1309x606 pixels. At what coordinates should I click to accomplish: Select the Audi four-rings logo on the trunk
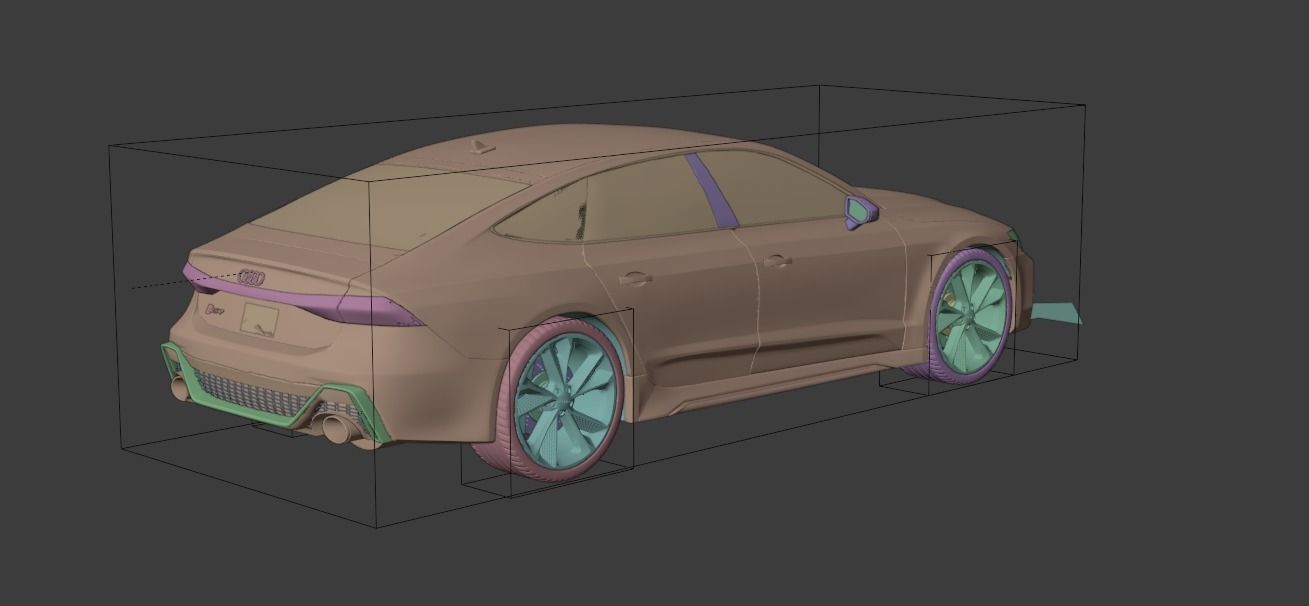pyautogui.click(x=252, y=278)
